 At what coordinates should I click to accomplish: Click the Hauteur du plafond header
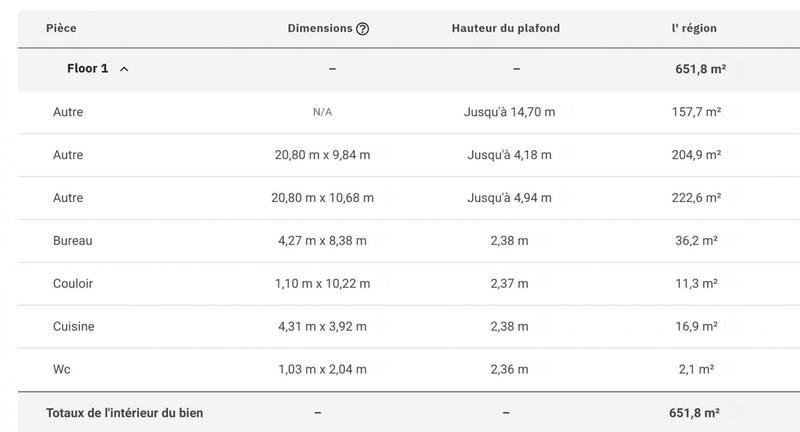(505, 29)
